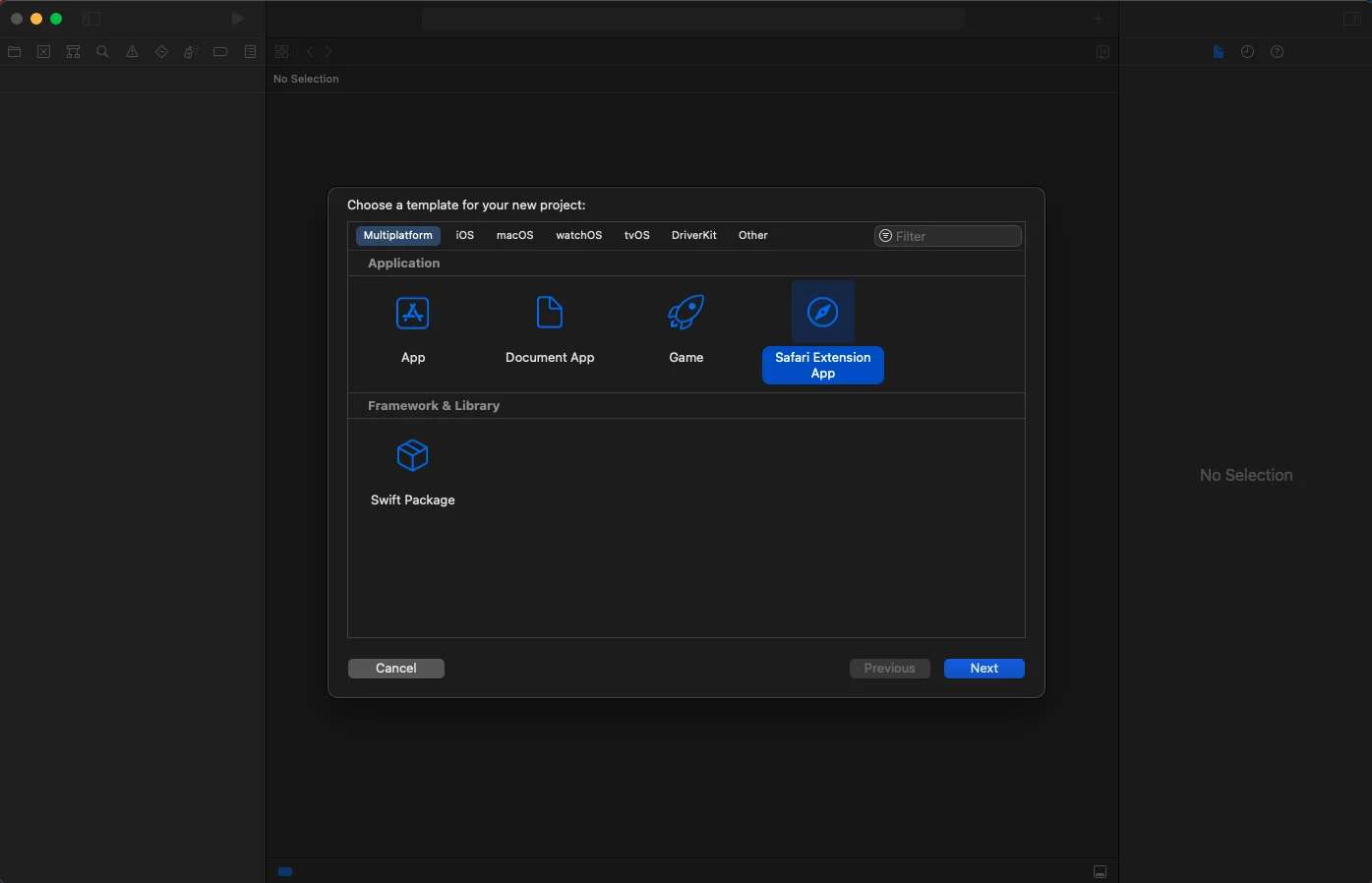Open the Test navigator diamond icon
The width and height of the screenshot is (1372, 883).
pyautogui.click(x=162, y=52)
